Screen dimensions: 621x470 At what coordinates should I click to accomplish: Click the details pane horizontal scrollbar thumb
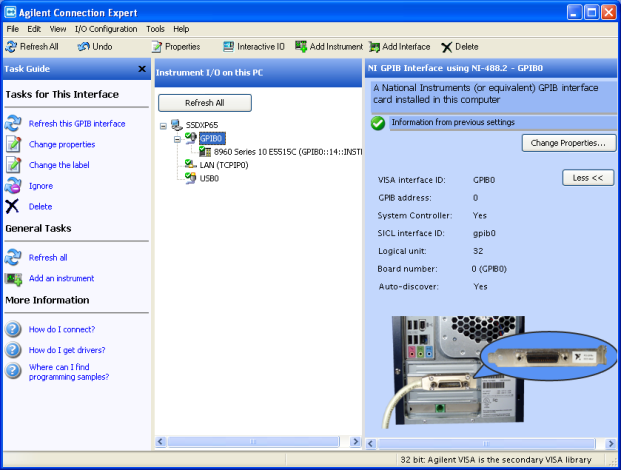(486, 443)
